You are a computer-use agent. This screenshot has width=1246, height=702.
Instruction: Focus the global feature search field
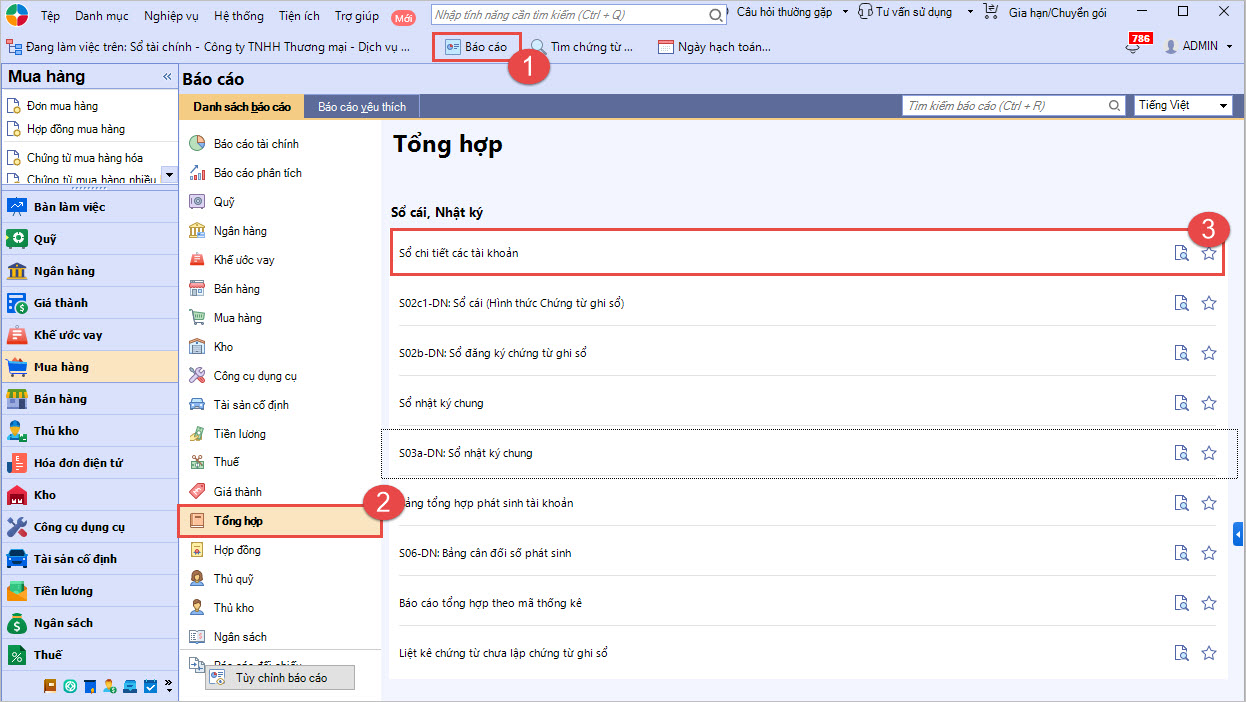[570, 15]
